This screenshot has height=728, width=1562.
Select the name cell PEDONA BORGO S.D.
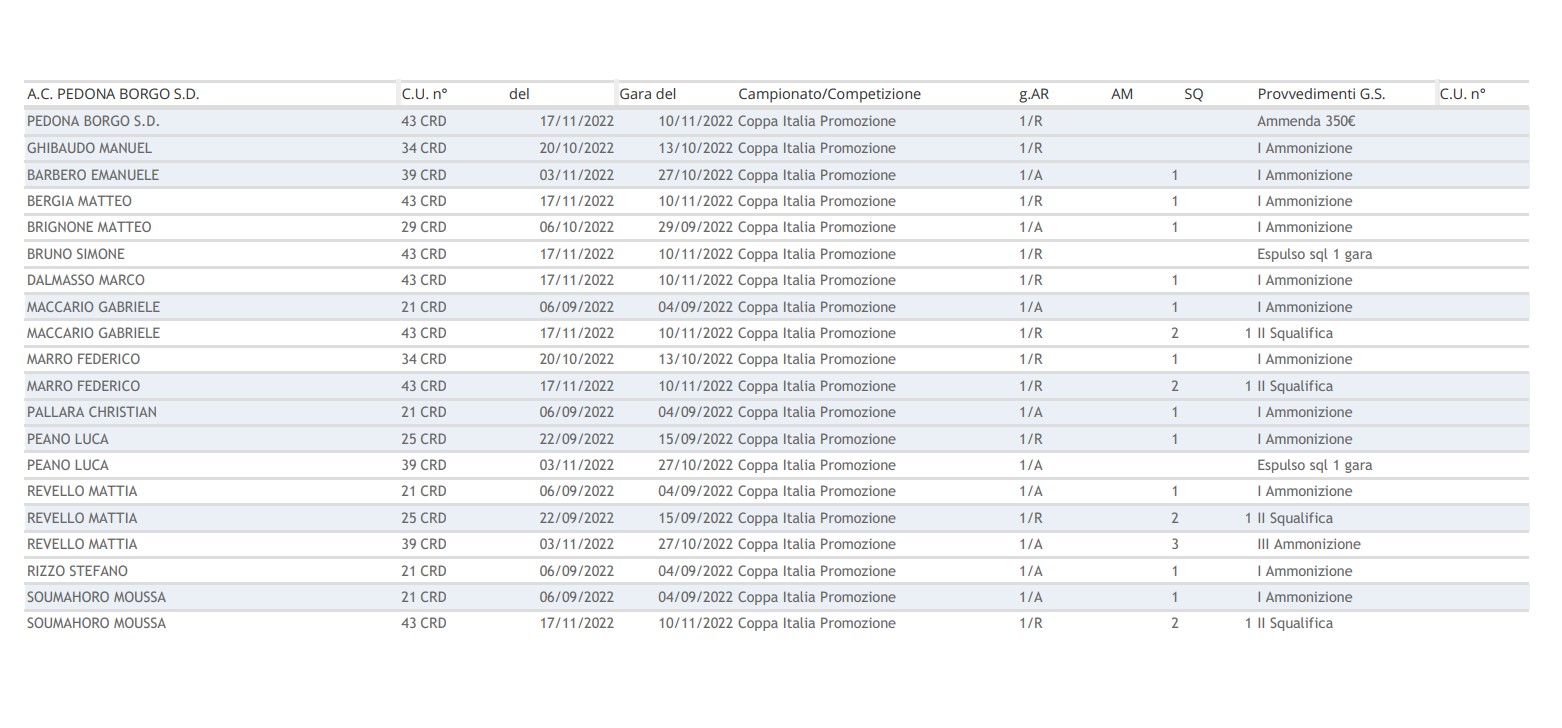(x=93, y=121)
